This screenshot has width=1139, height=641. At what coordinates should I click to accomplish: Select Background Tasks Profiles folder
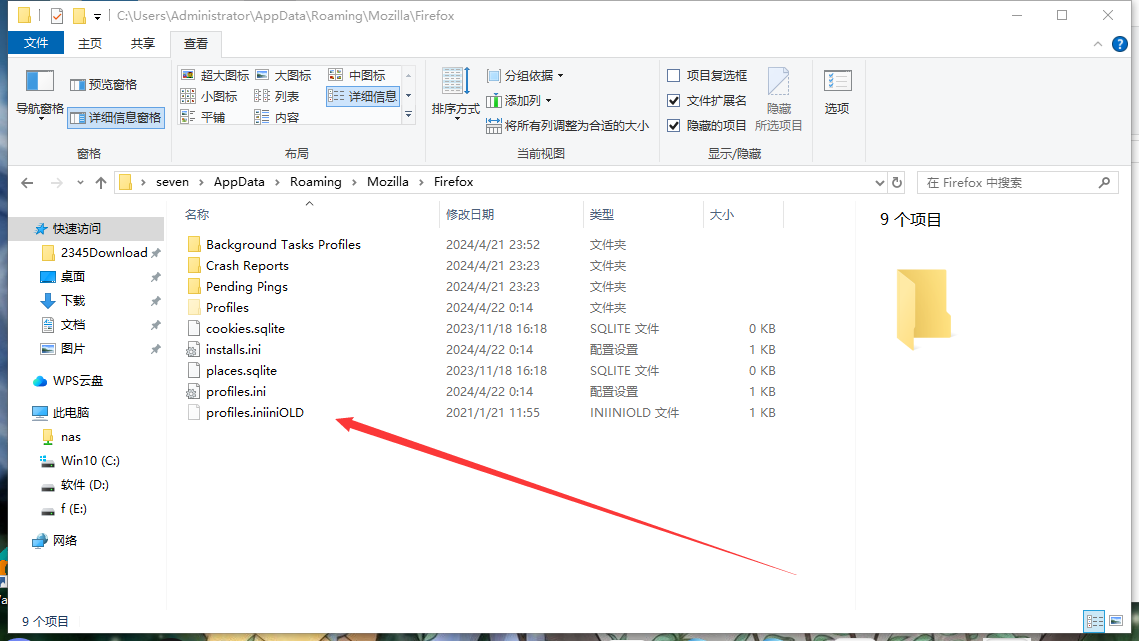point(283,244)
